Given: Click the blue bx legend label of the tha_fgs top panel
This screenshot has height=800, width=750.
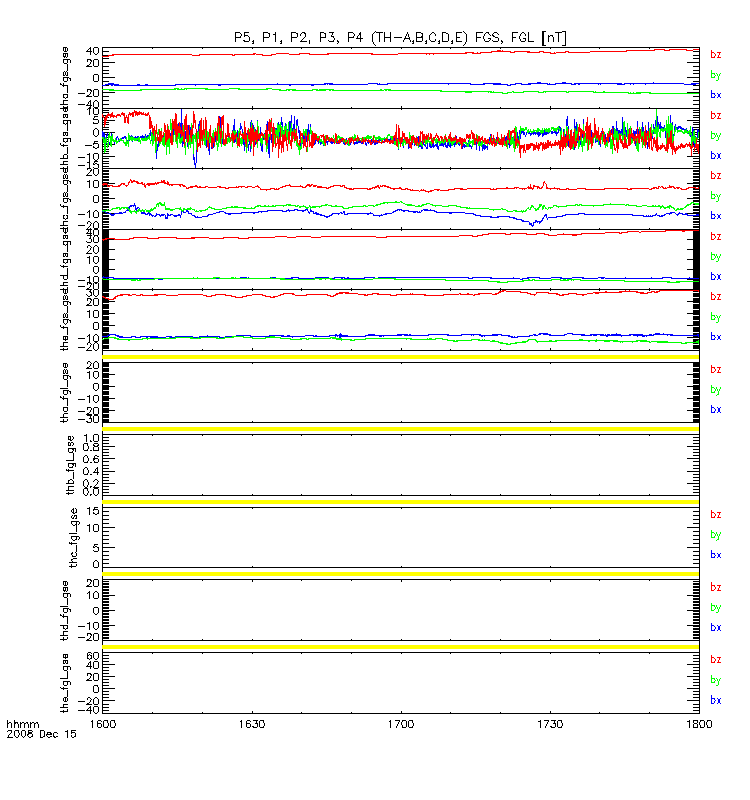Looking at the screenshot, I should click(x=715, y=94).
